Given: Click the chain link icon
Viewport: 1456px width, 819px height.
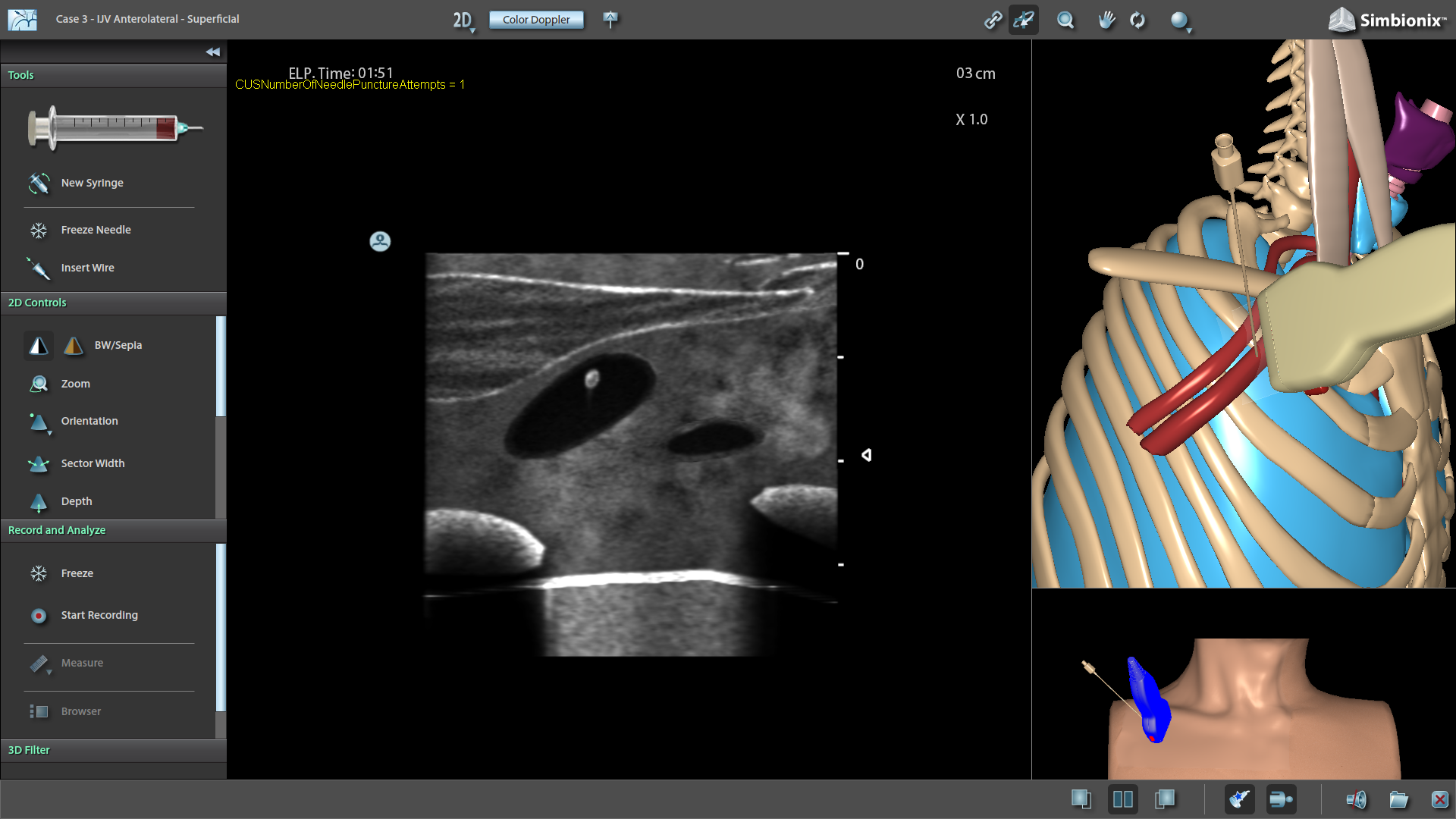Looking at the screenshot, I should 993,20.
